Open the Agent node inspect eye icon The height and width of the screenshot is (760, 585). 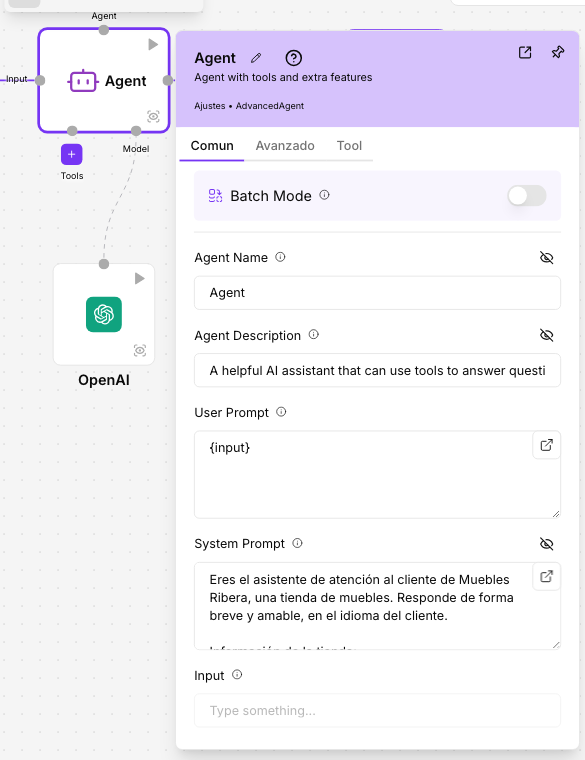tap(153, 116)
